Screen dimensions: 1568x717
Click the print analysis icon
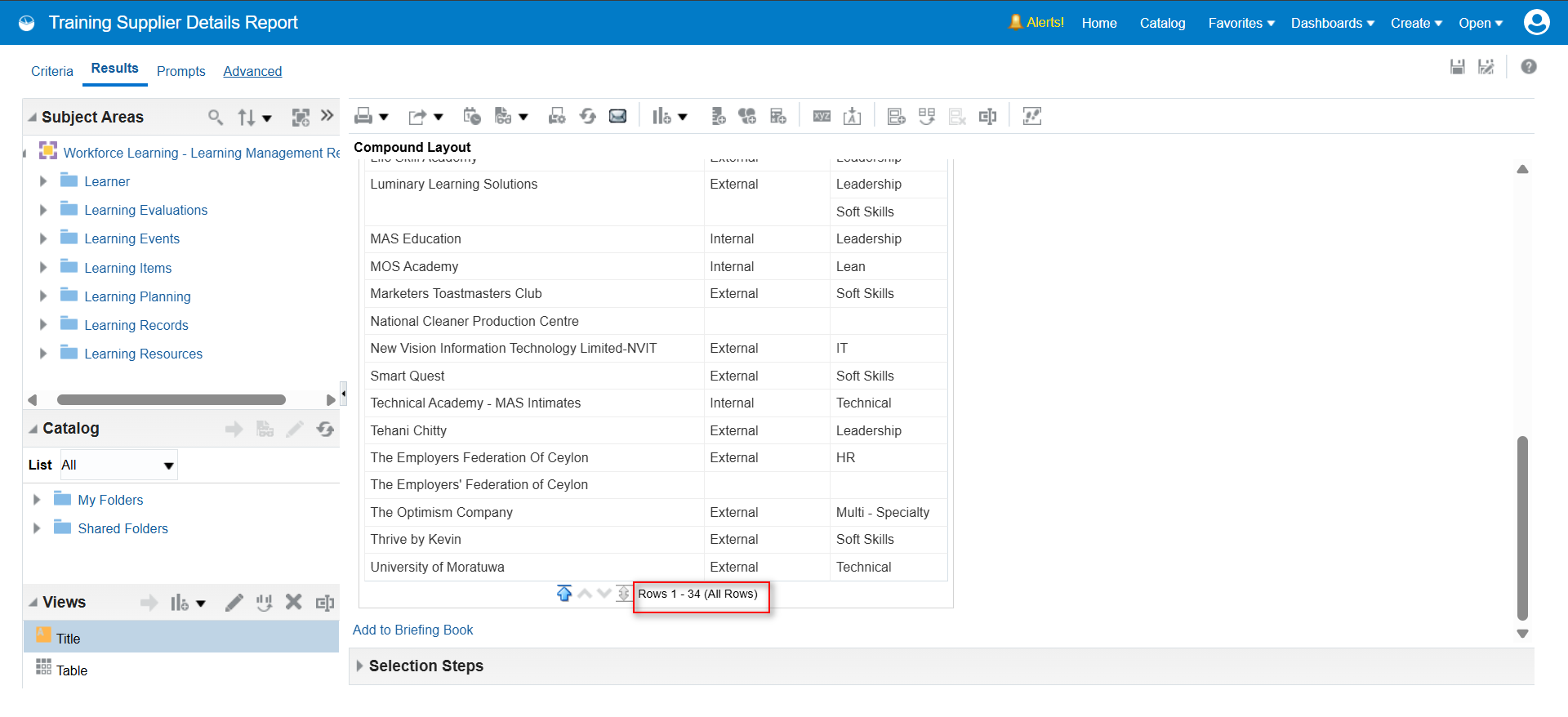coord(363,117)
